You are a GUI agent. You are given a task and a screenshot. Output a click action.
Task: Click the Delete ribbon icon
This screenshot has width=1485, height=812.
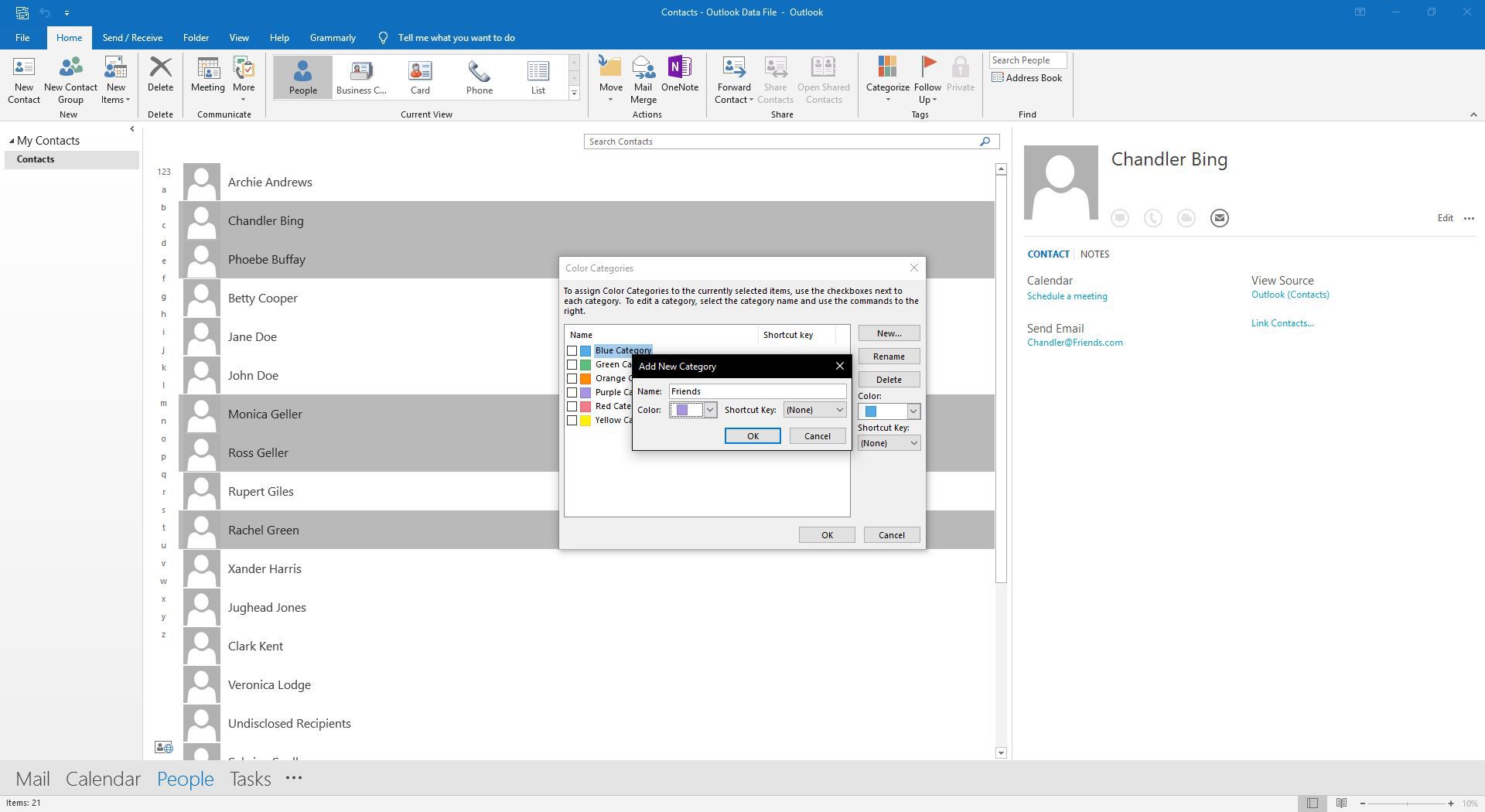160,75
